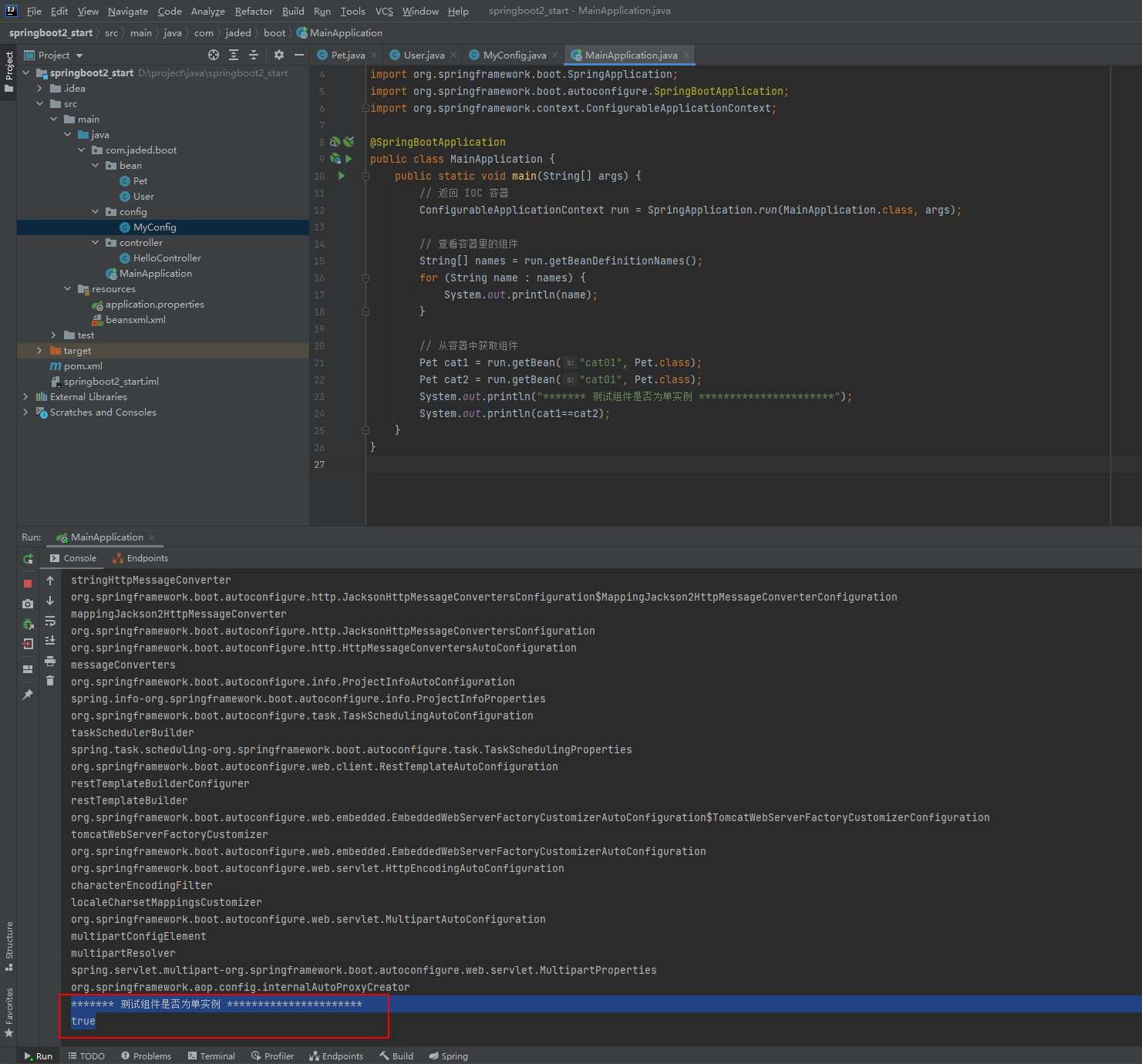The width and height of the screenshot is (1142, 1064).
Task: Click 'jaded' breadcrumb in navigation bar
Action: [238, 33]
